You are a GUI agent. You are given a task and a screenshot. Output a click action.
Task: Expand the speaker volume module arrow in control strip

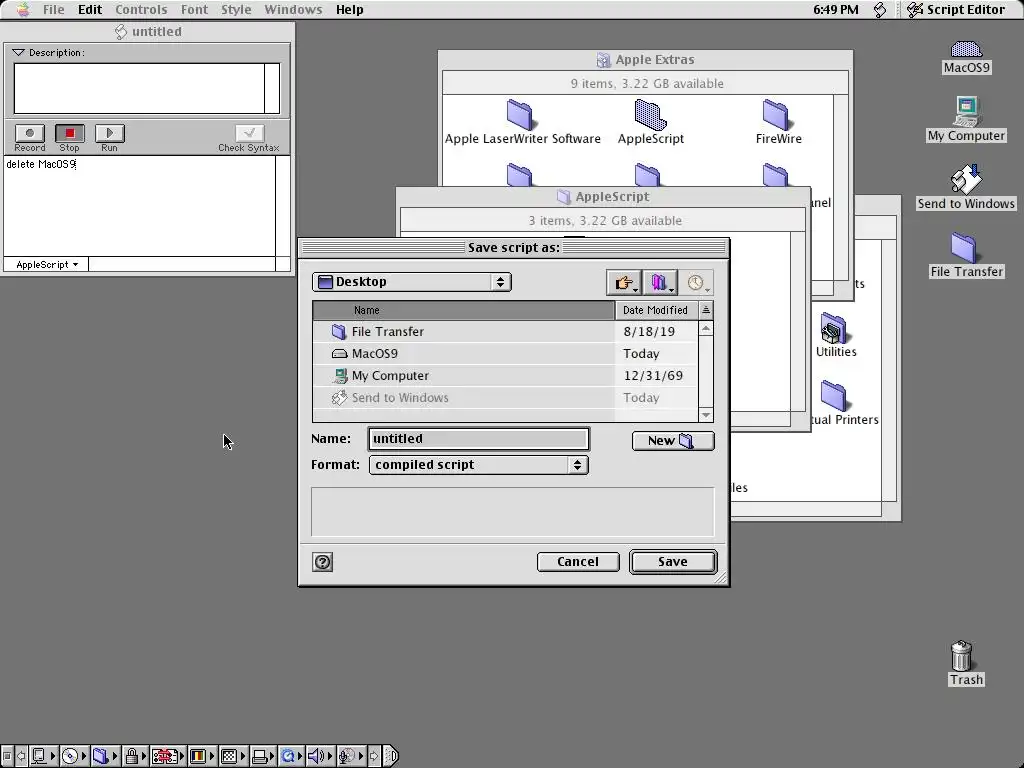330,756
